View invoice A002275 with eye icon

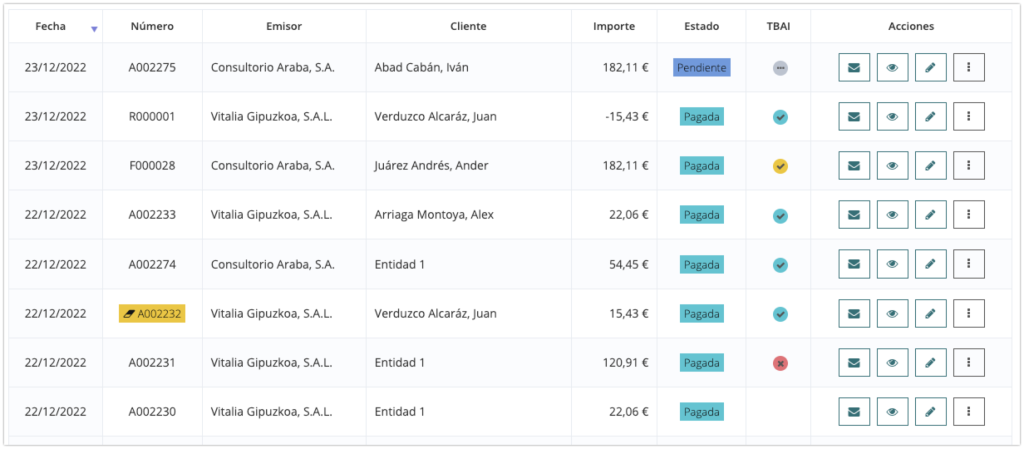pyautogui.click(x=892, y=68)
